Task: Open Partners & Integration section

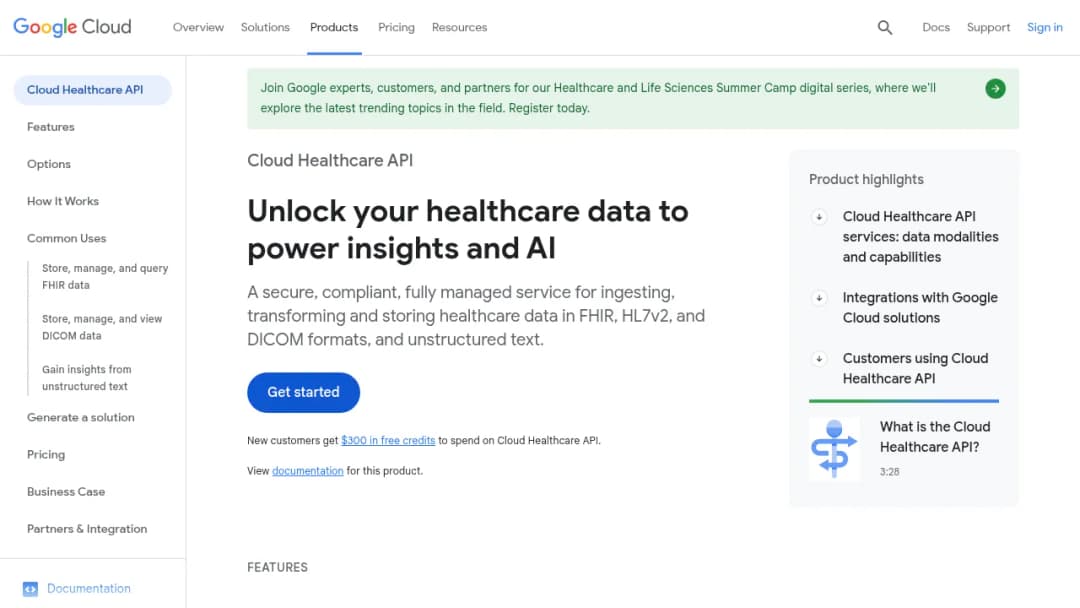Action: pyautogui.click(x=87, y=529)
